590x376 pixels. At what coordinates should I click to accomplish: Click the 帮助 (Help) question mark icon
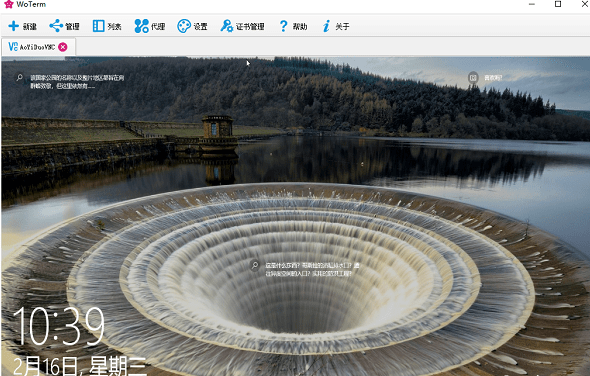(x=283, y=26)
